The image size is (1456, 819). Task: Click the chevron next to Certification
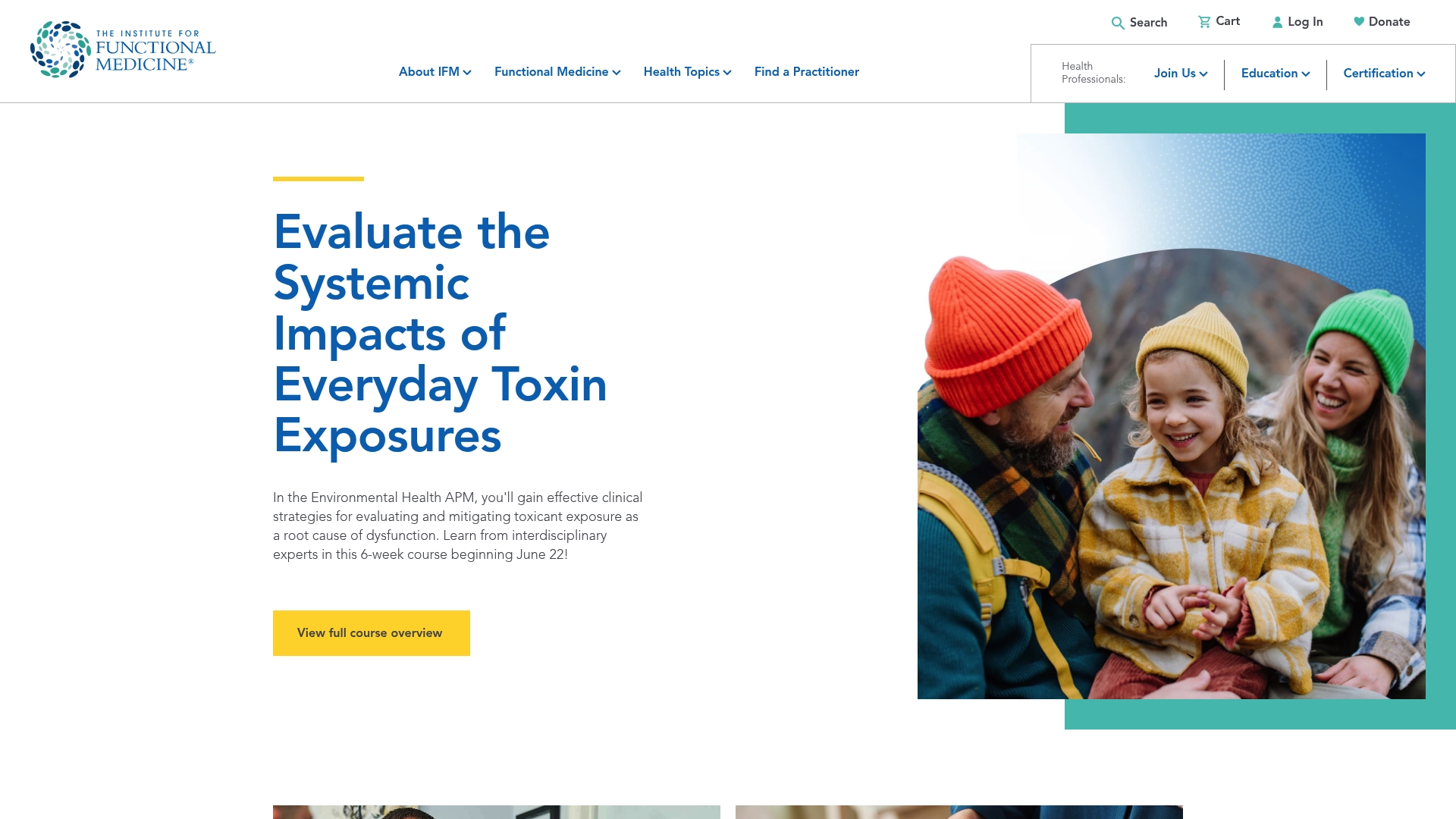tap(1421, 74)
